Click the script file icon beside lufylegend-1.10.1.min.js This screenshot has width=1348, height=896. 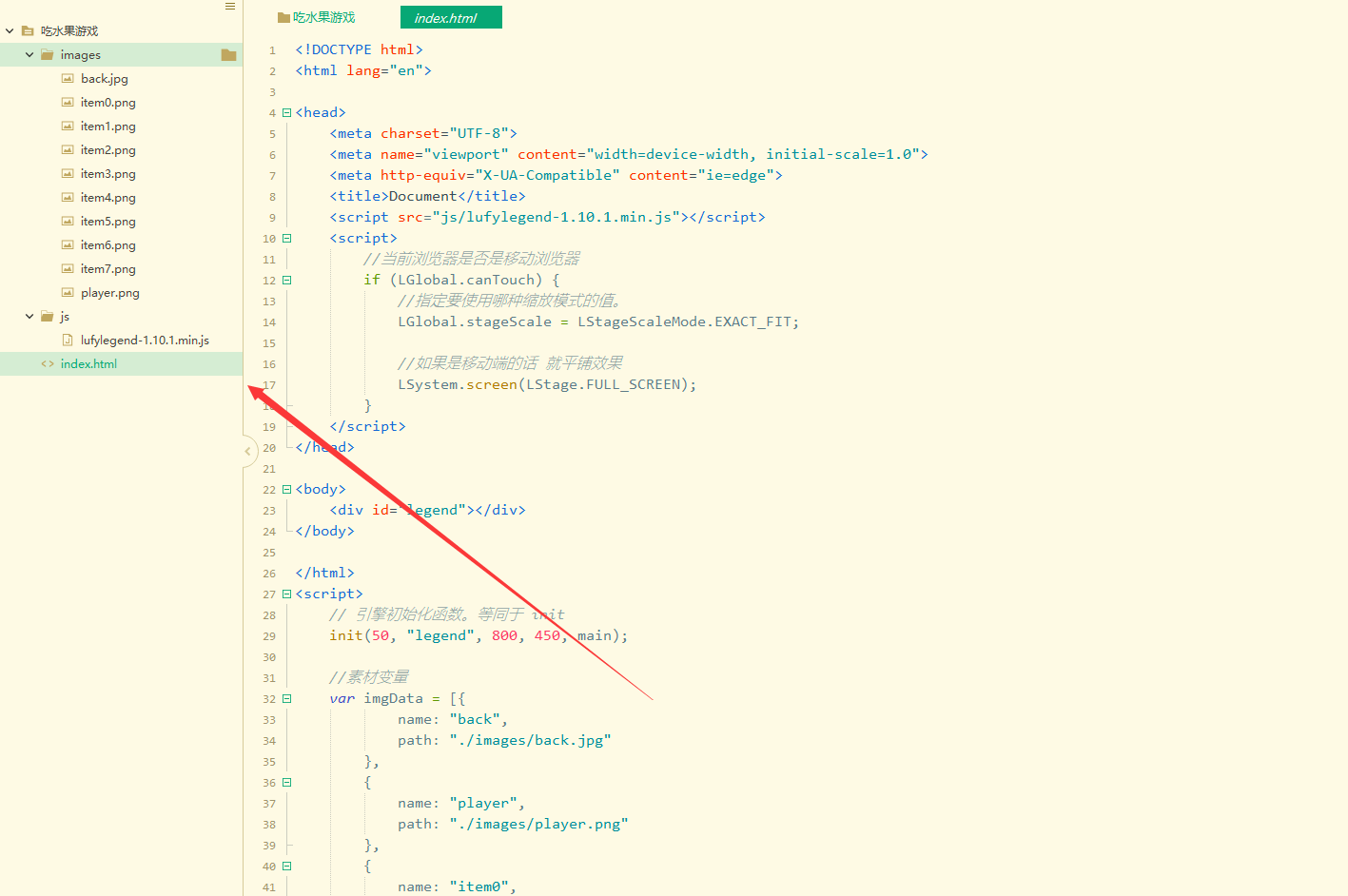(68, 341)
